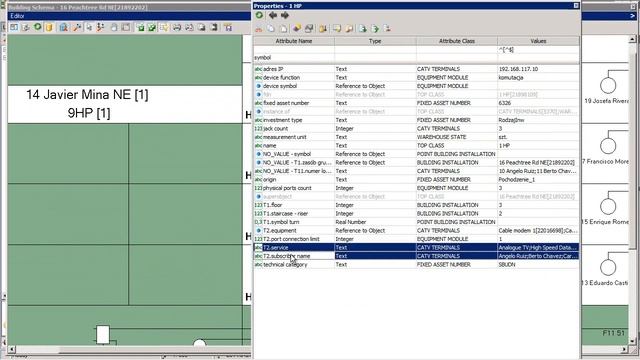
Task: Select the 'device symbol' attribute row
Action: point(416,86)
